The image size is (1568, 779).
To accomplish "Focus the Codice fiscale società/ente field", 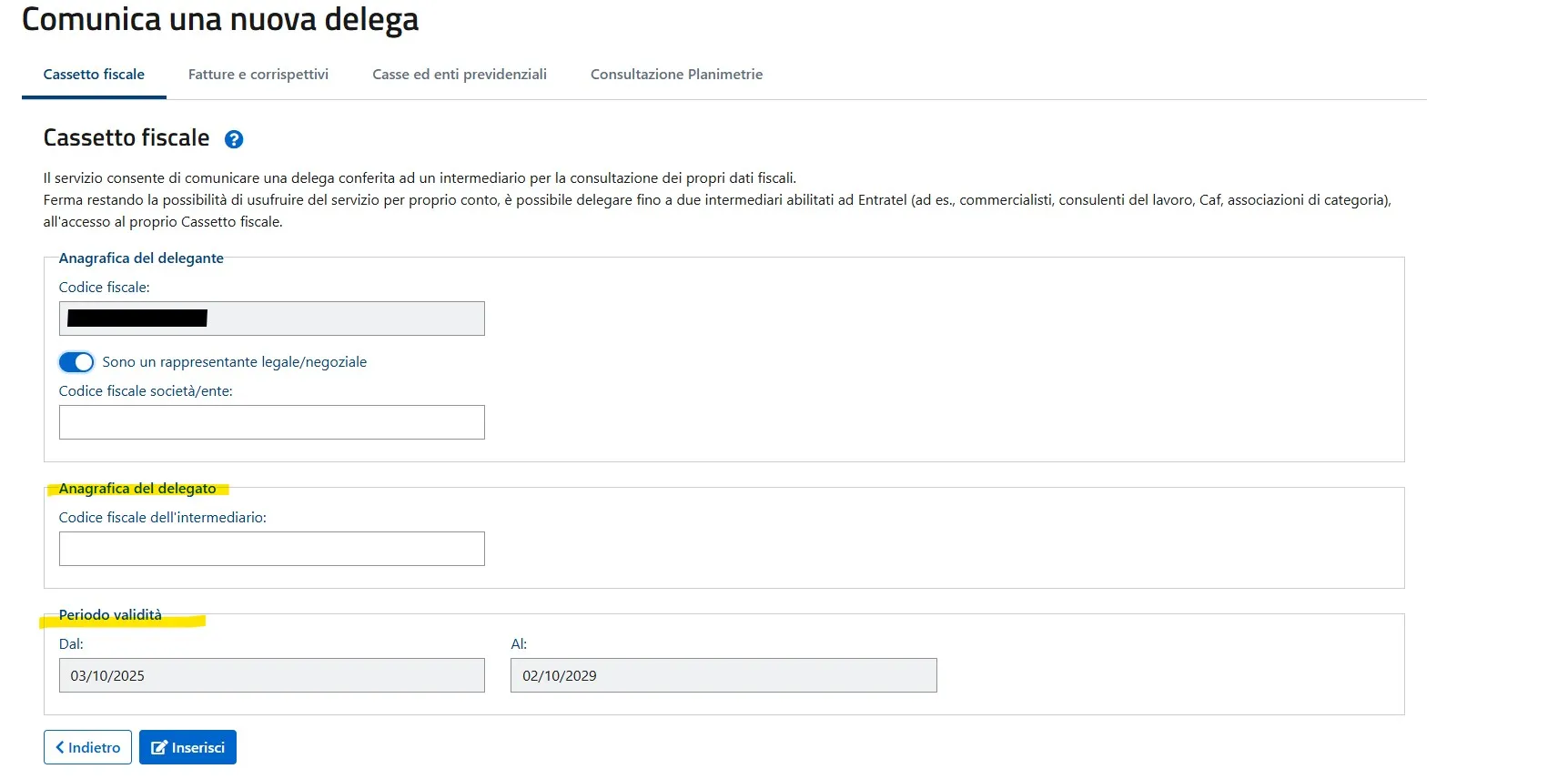I will tap(271, 422).
